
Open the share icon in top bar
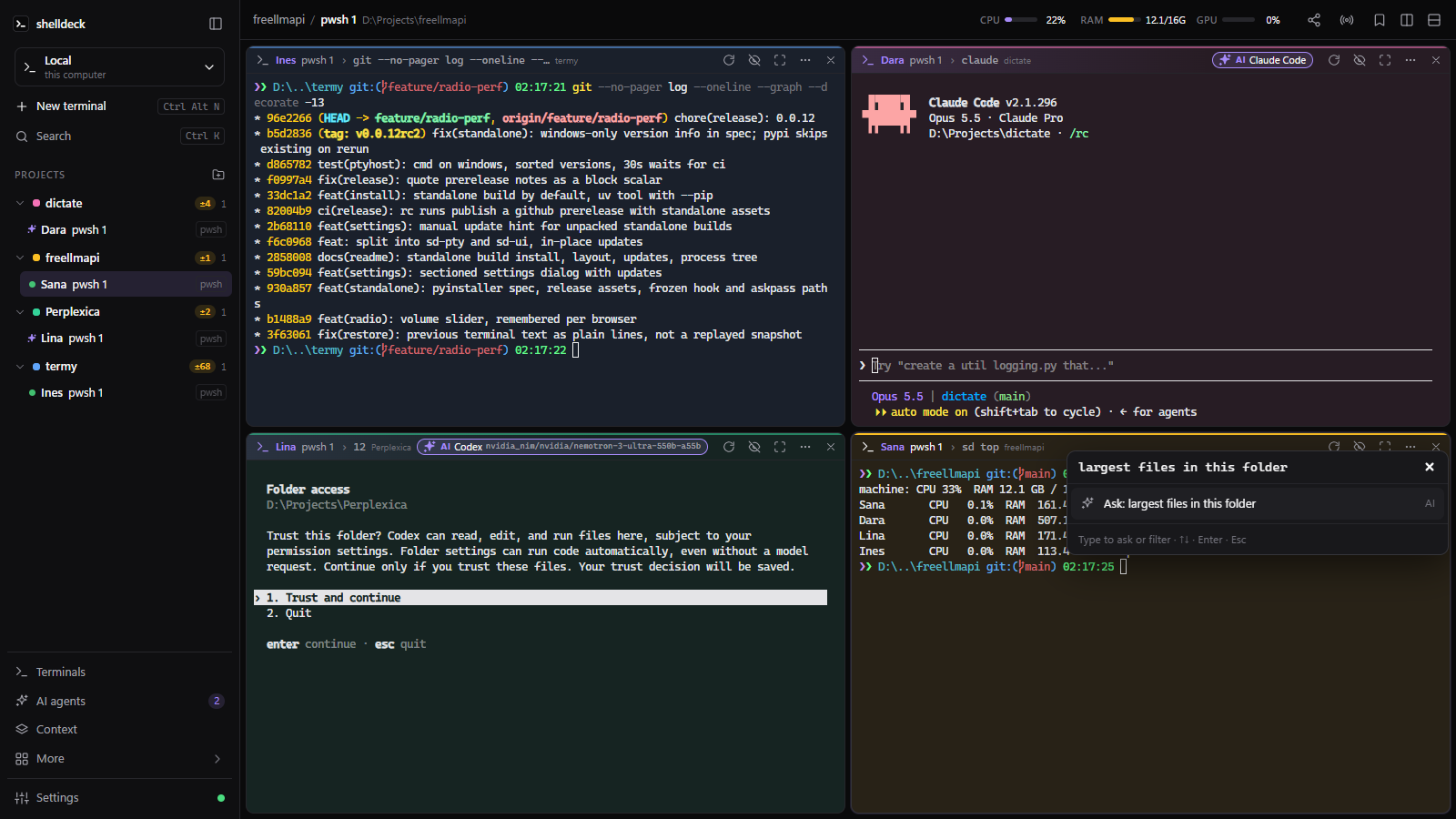1314,20
